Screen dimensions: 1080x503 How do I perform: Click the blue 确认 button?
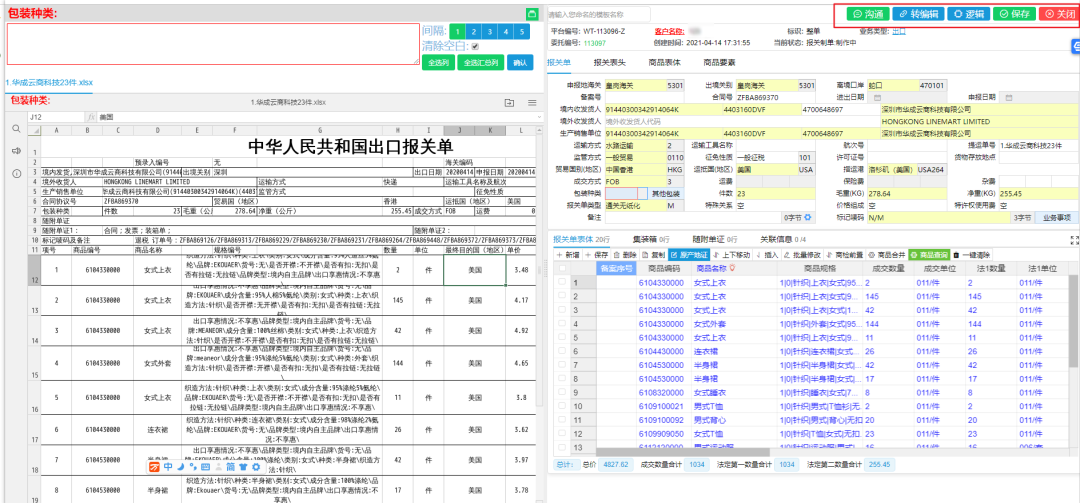pyautogui.click(x=520, y=62)
